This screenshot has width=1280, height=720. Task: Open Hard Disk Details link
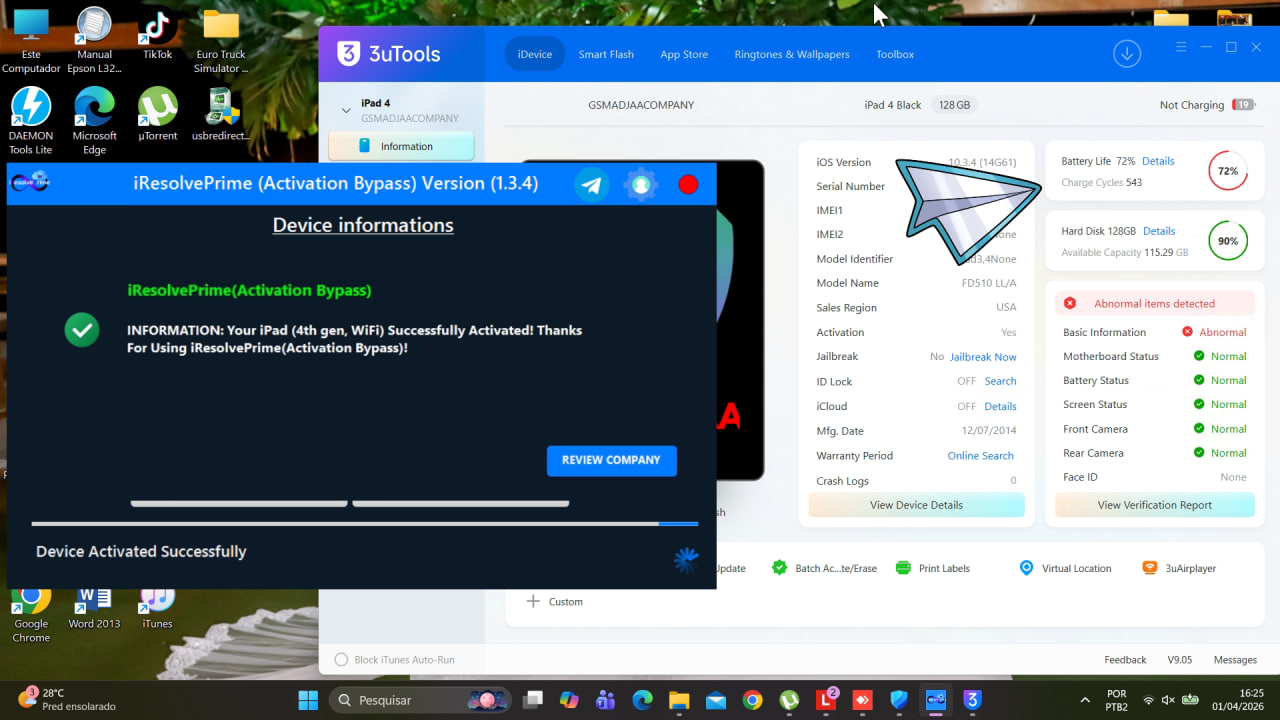pyautogui.click(x=1159, y=231)
